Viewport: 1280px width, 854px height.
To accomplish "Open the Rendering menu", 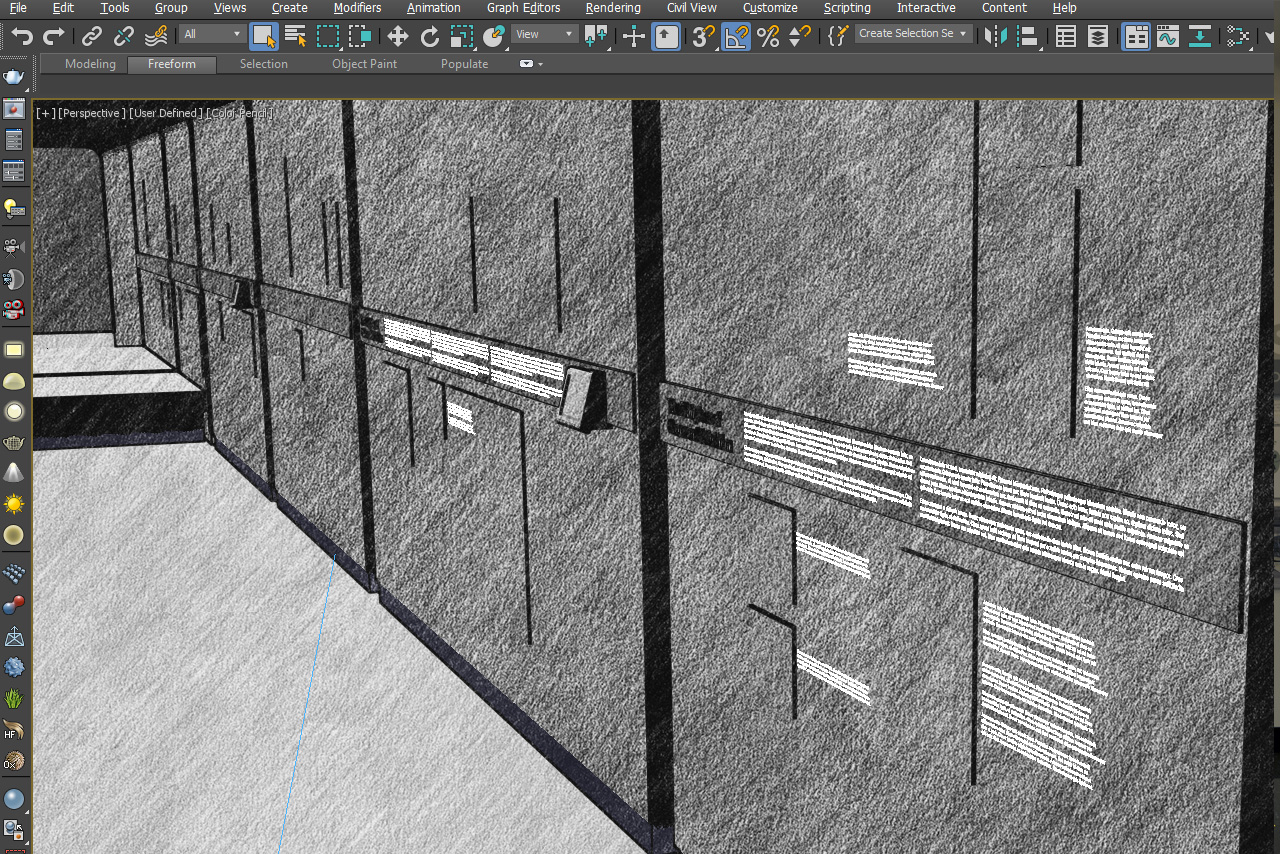I will [613, 8].
